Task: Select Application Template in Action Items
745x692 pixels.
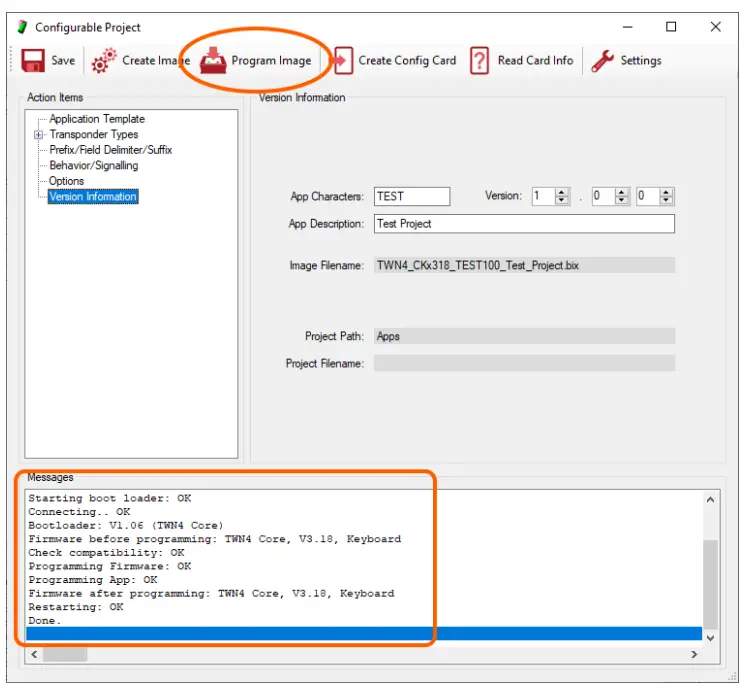Action: coord(97,119)
